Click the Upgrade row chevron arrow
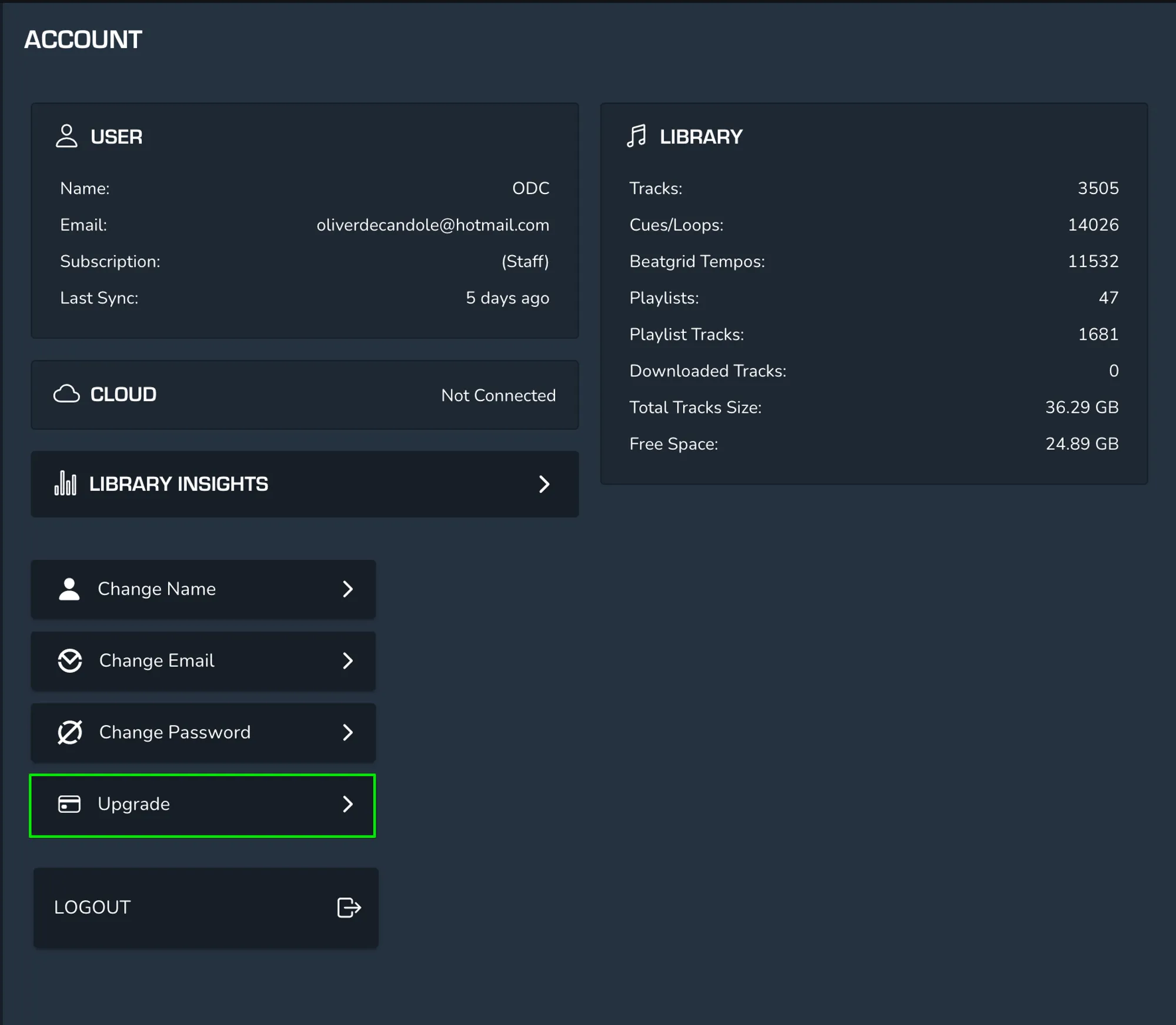 [348, 804]
